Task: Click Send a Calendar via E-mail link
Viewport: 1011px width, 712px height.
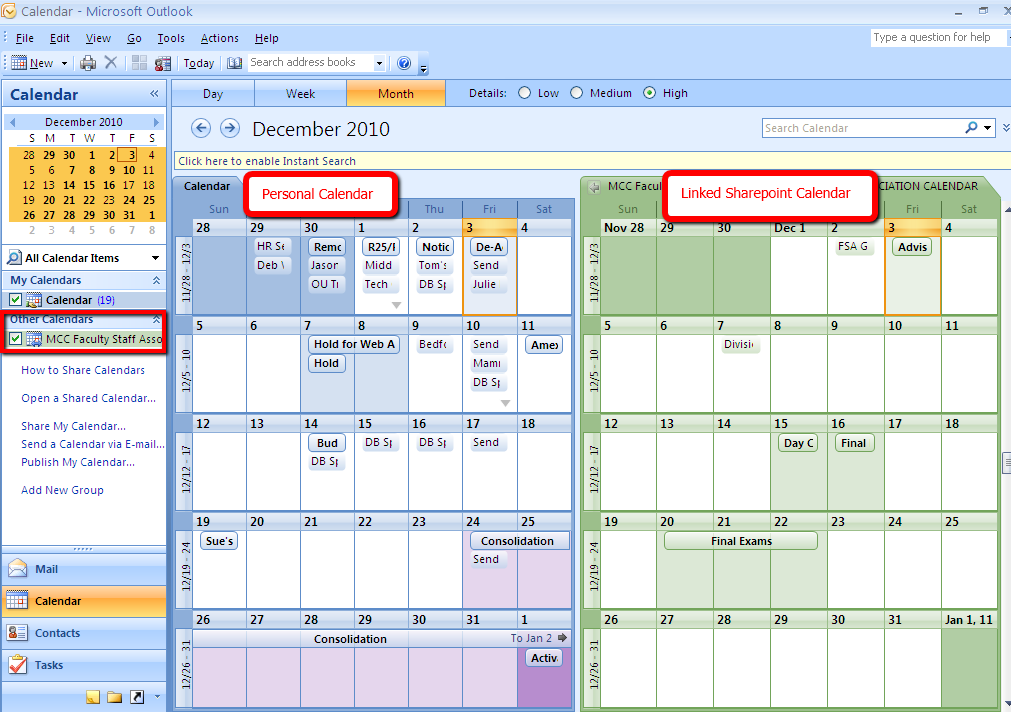Action: [x=92, y=444]
